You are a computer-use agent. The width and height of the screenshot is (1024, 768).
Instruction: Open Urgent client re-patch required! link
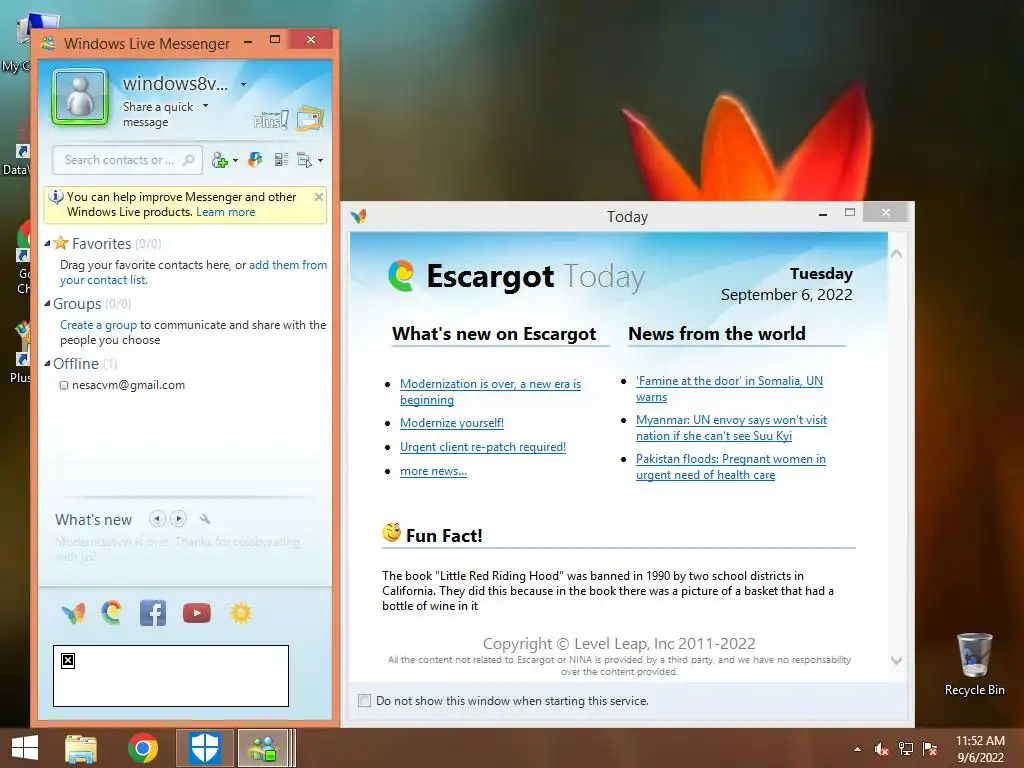click(483, 447)
